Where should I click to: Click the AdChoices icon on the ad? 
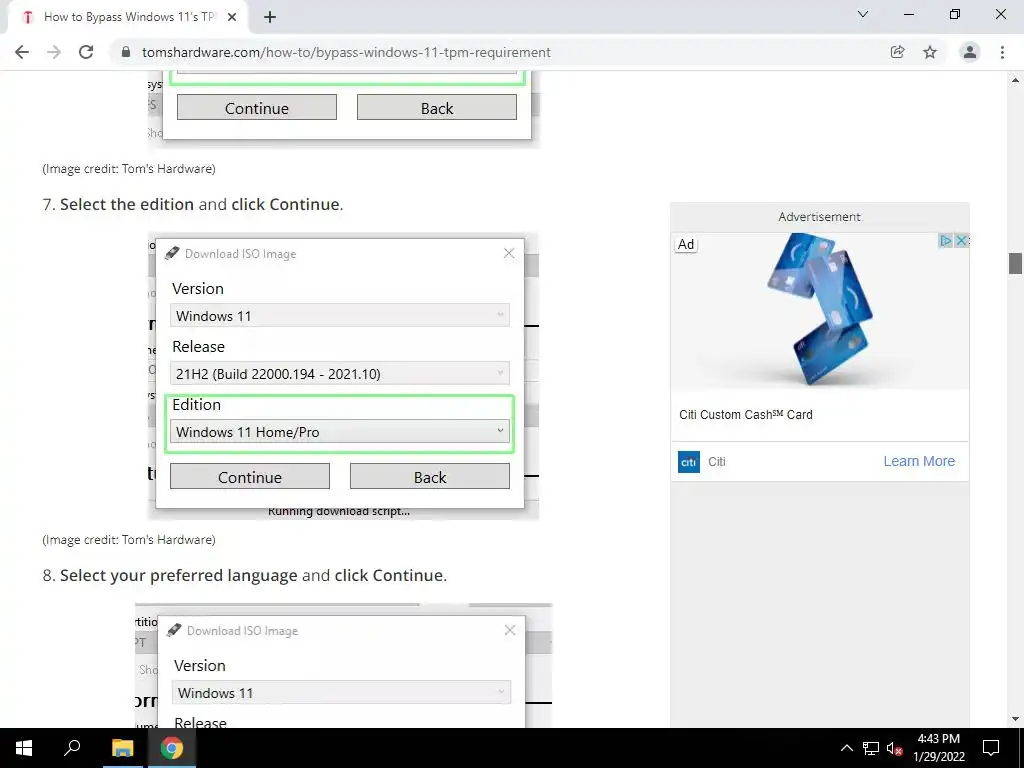pyautogui.click(x=945, y=240)
